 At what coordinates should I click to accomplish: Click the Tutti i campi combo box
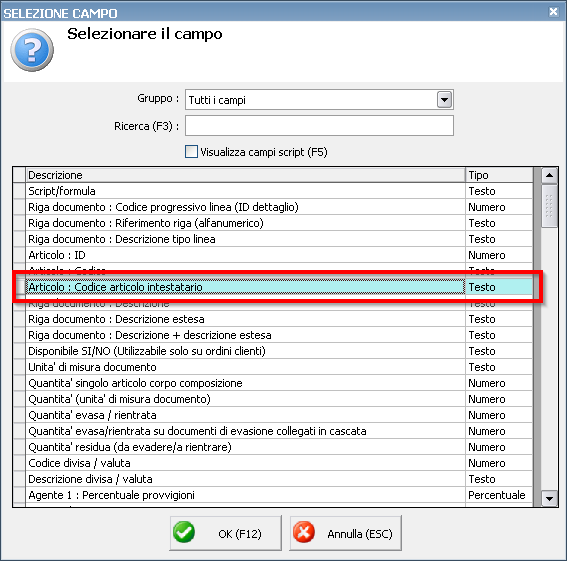click(319, 99)
